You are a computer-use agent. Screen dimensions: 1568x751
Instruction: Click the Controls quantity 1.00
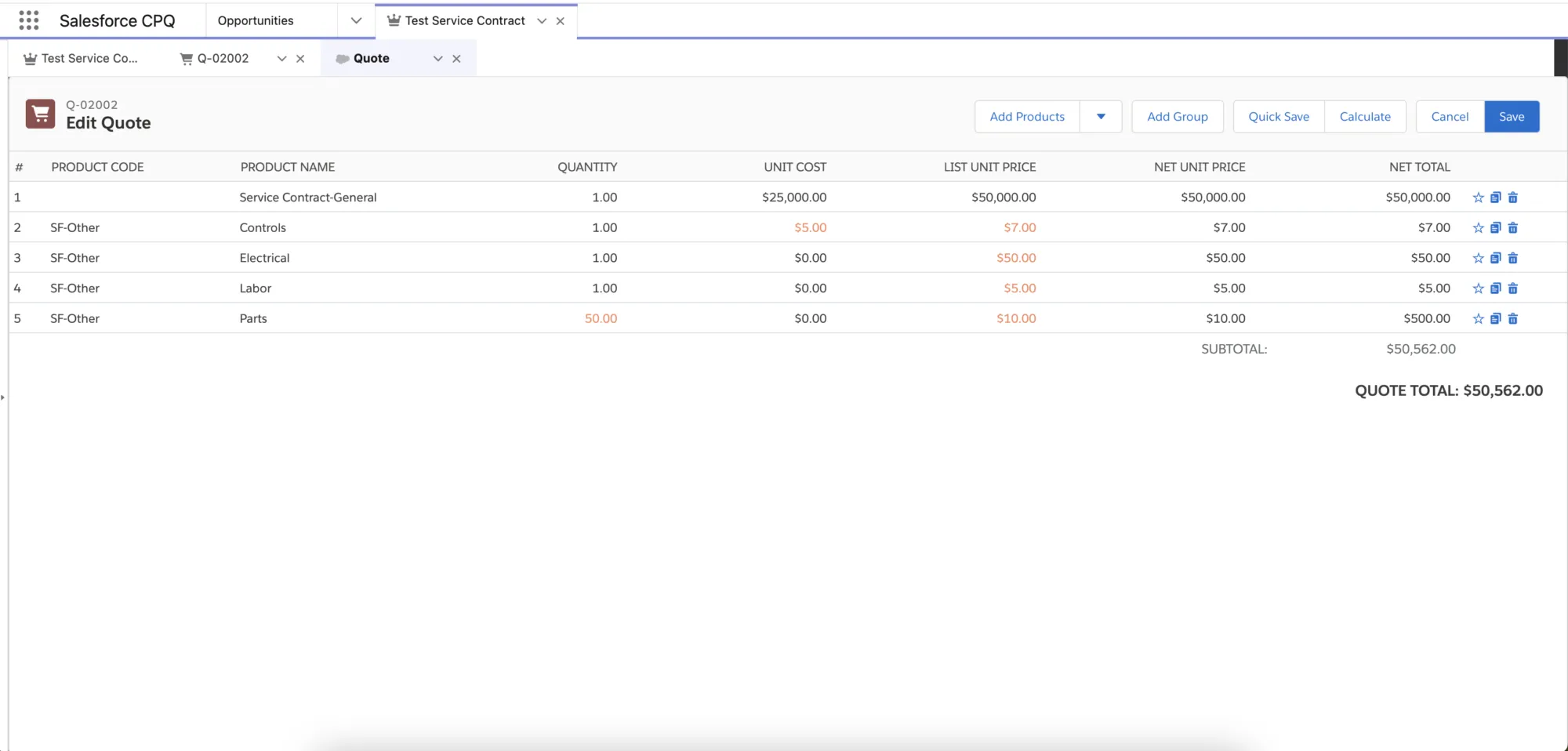tap(604, 228)
